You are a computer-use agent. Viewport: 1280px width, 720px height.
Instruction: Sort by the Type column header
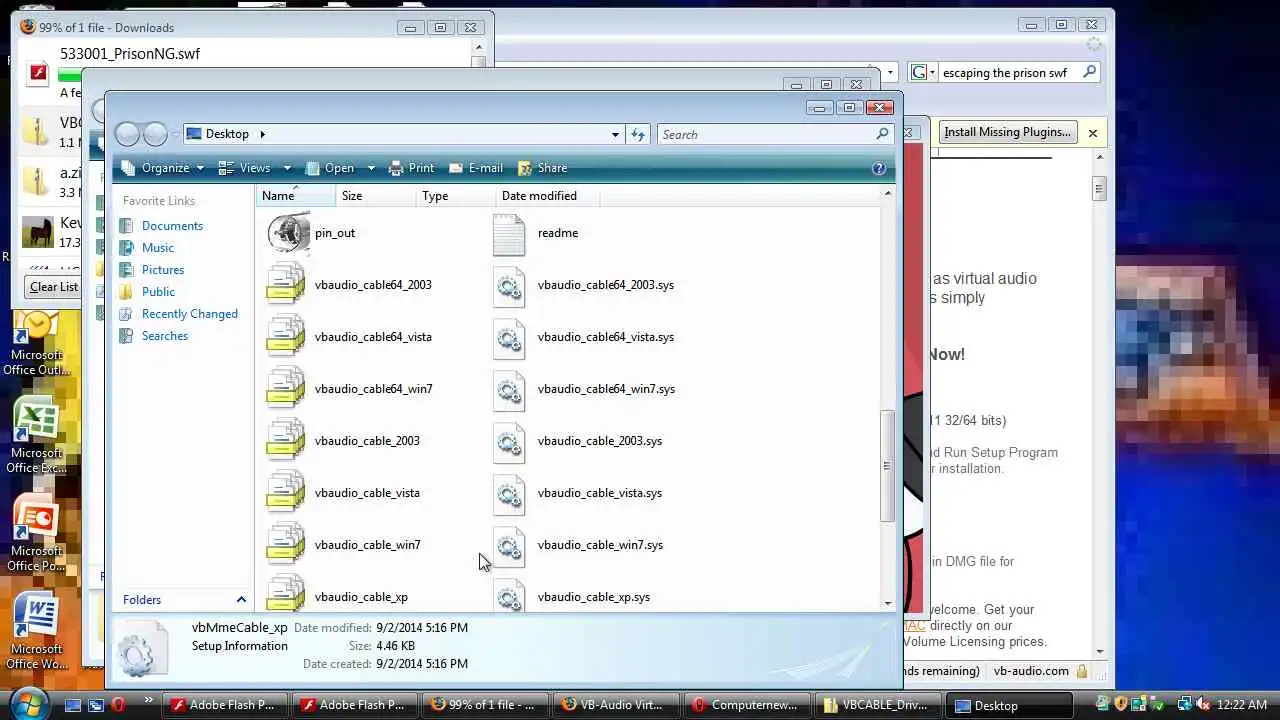456,196
